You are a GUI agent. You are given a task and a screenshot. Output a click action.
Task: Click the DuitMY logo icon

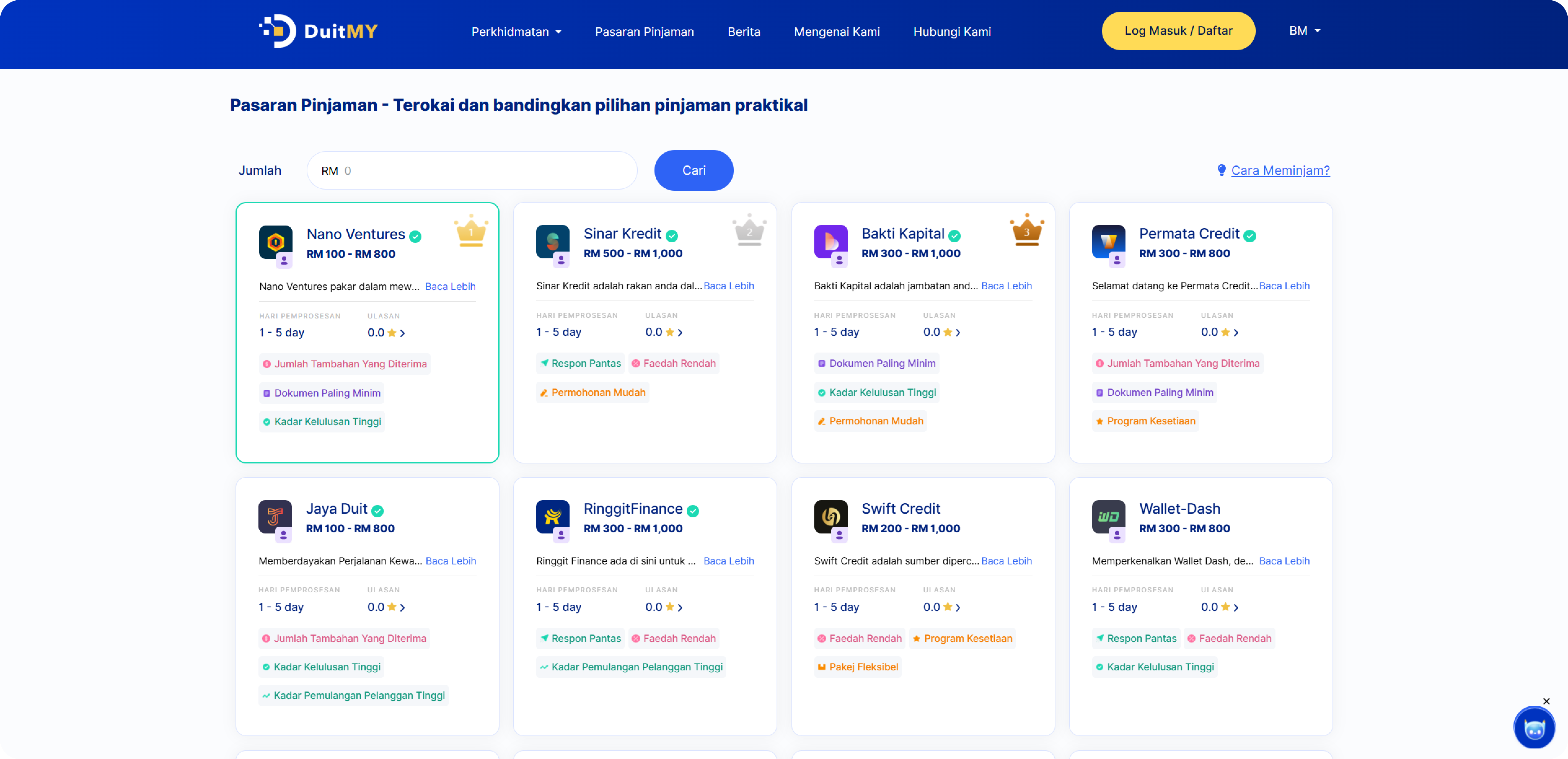(x=278, y=31)
